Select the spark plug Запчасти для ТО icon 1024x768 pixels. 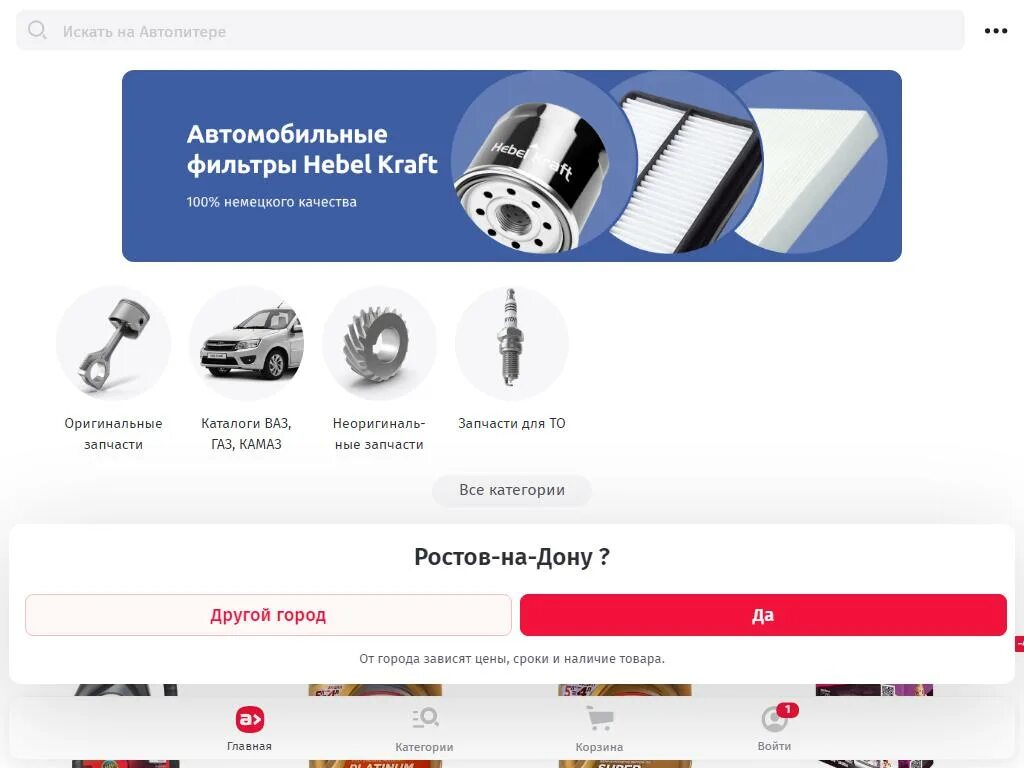point(511,344)
